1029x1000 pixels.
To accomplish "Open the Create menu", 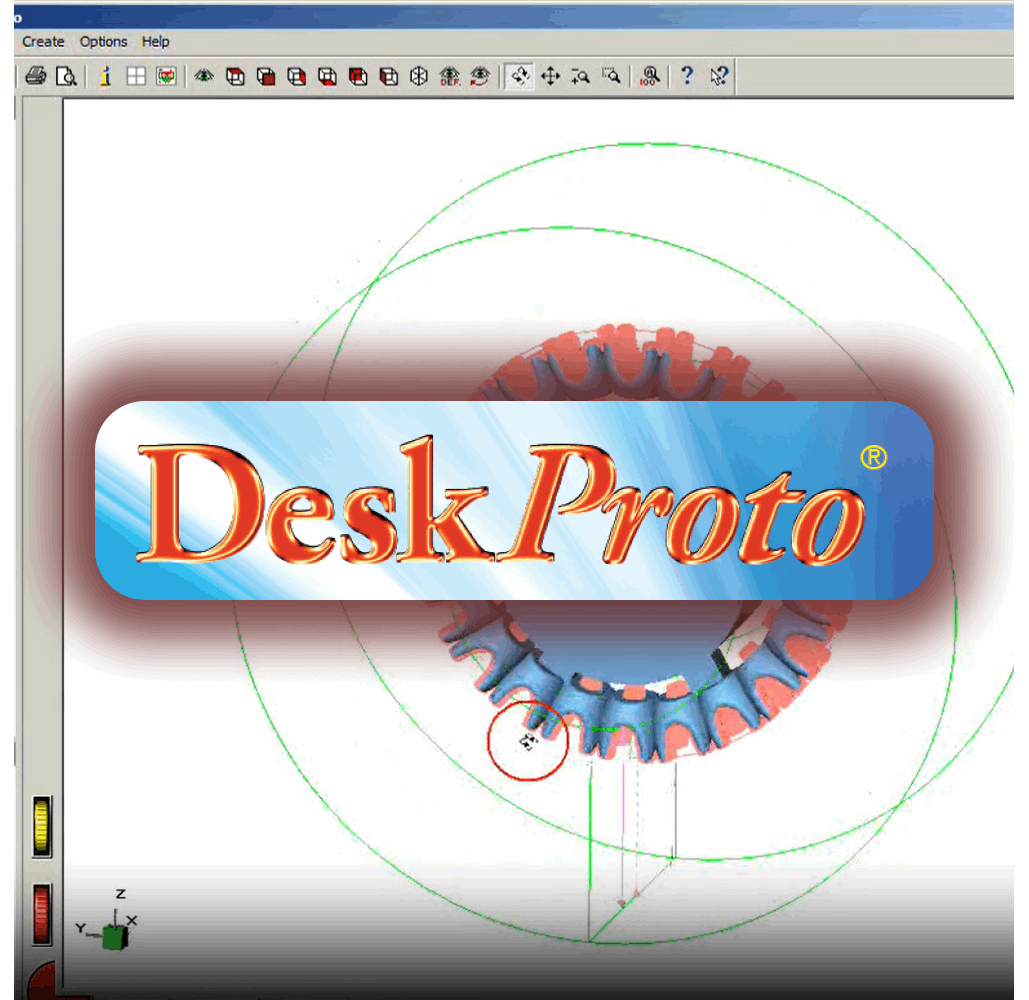I will click(x=42, y=41).
